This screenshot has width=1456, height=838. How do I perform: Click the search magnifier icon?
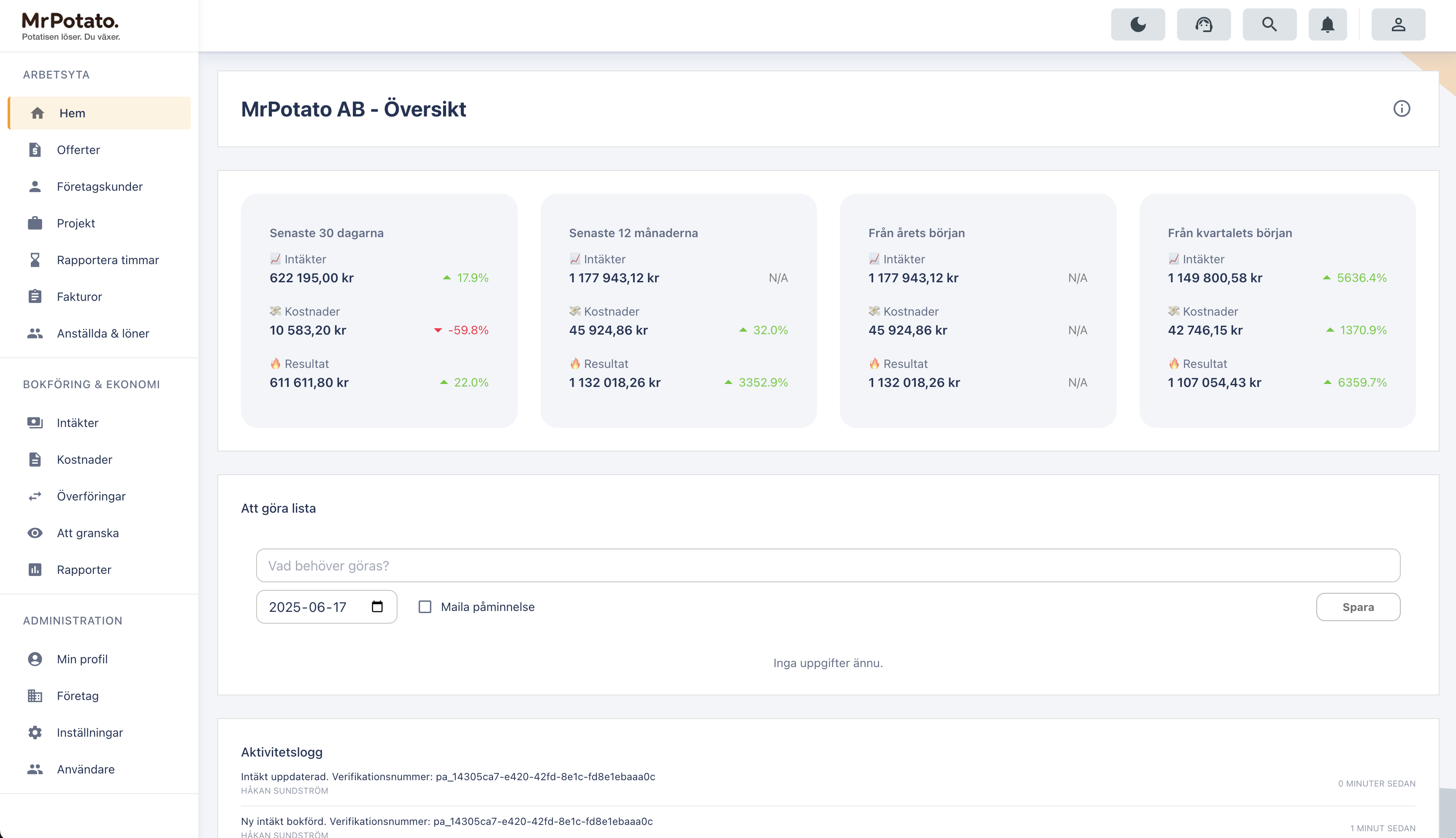[x=1269, y=24]
